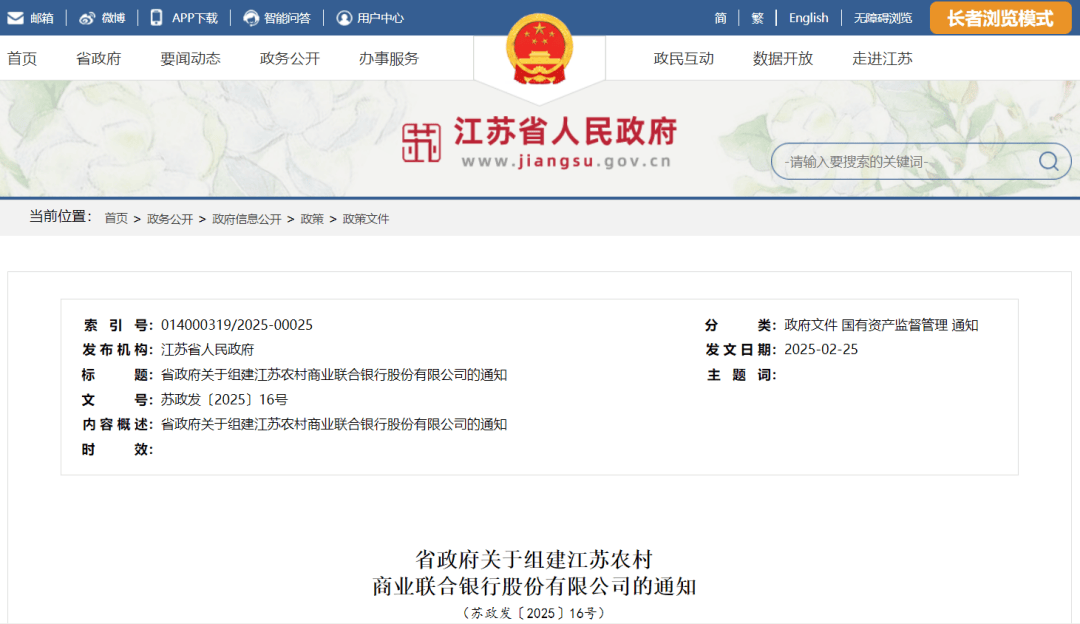
Task: Switch to simplified Chinese 简
Action: point(720,18)
